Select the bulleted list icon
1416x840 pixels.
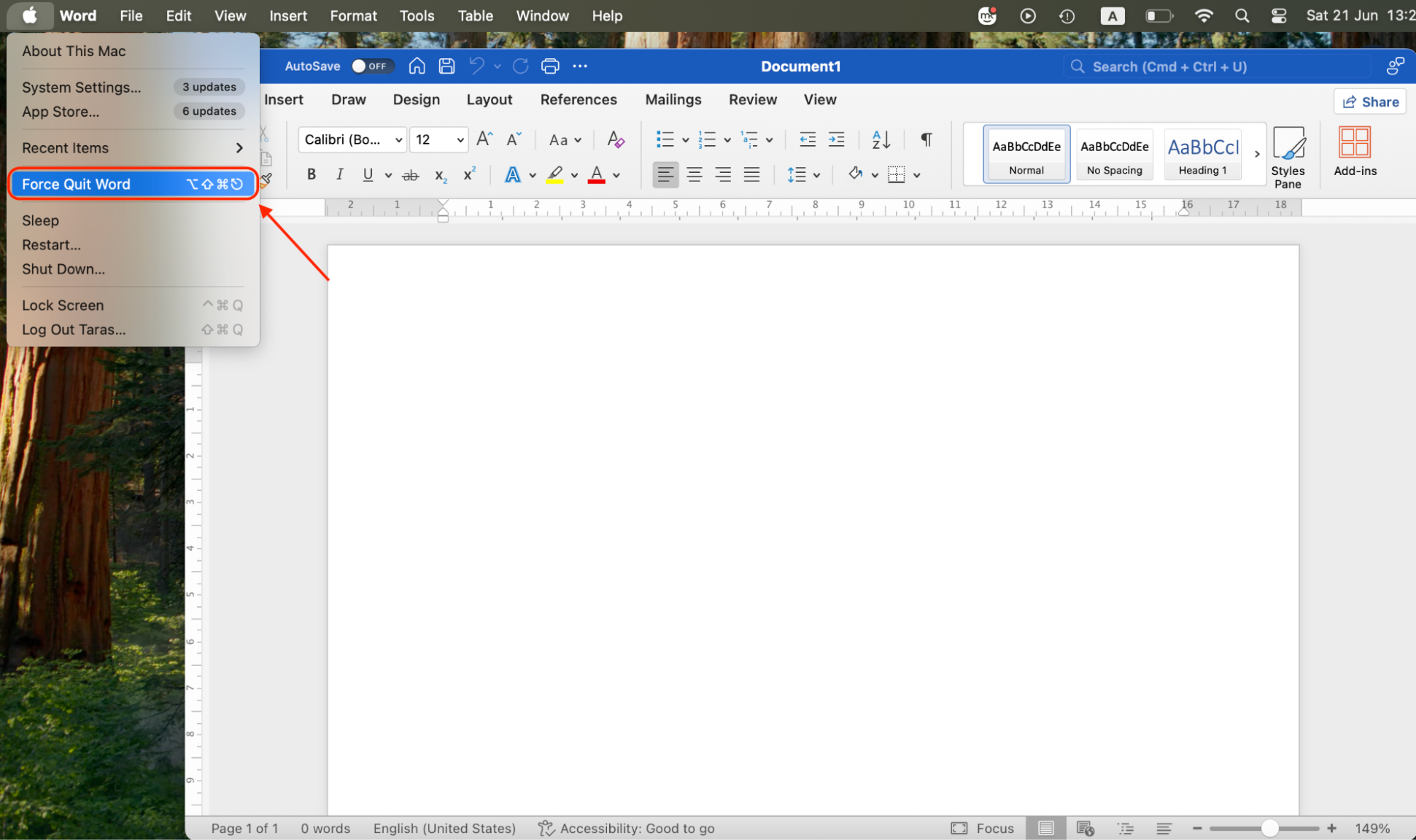(x=667, y=140)
